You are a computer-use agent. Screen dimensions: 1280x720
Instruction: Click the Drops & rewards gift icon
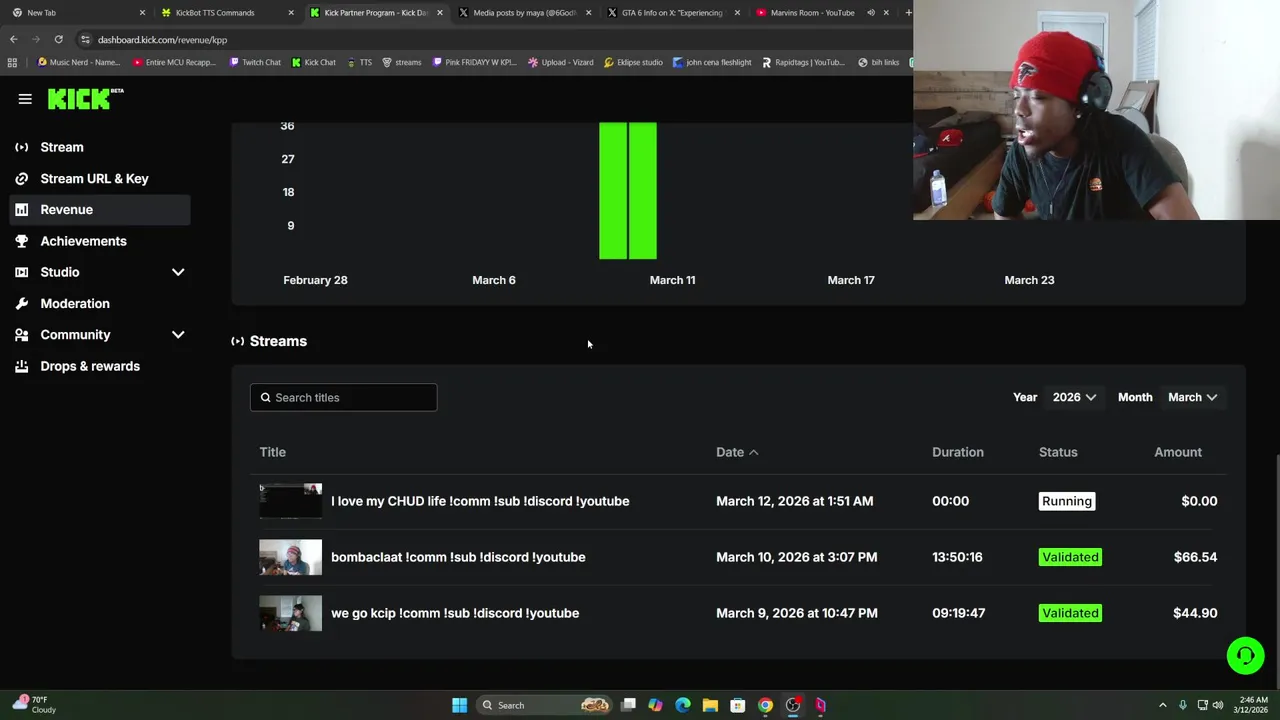22,366
